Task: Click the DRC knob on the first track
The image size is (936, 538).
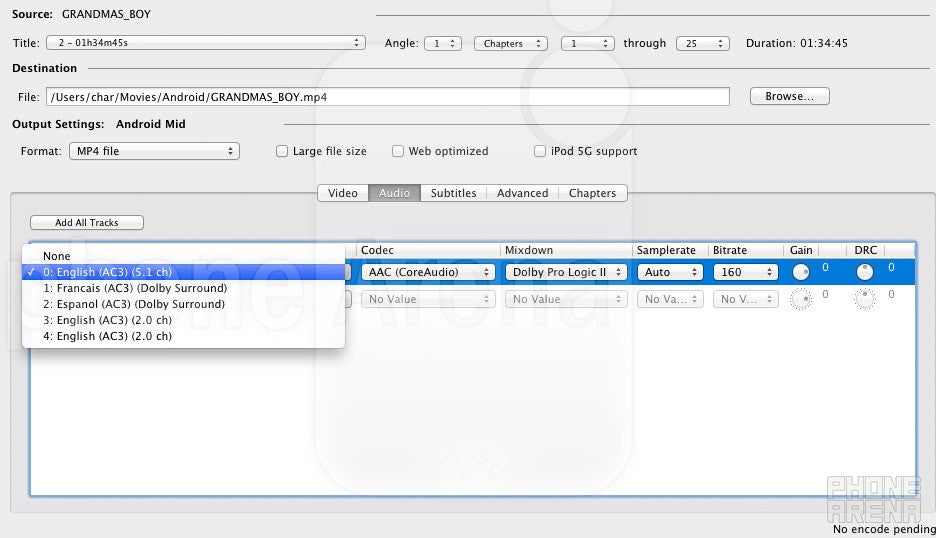Action: 864,272
